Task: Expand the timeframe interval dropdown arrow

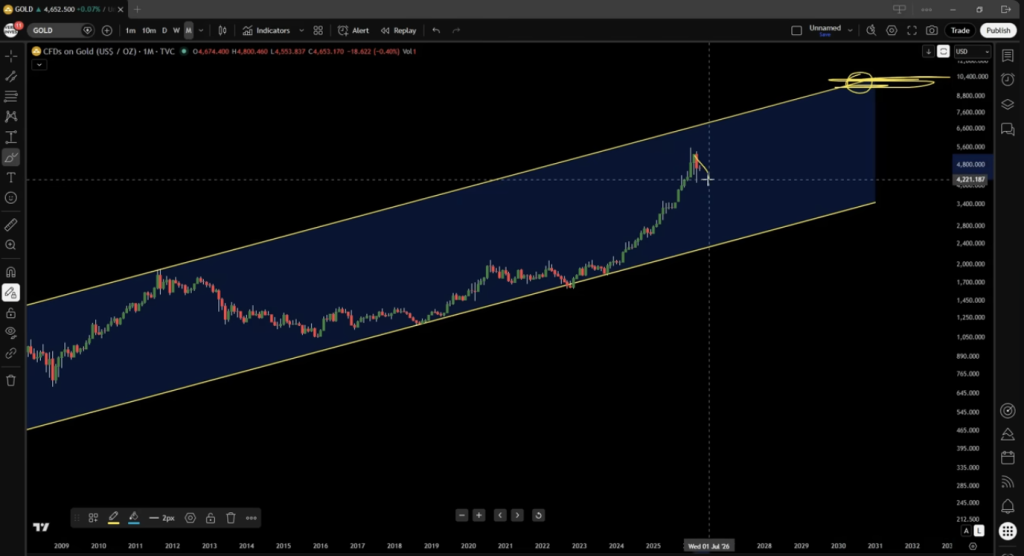Action: point(202,30)
